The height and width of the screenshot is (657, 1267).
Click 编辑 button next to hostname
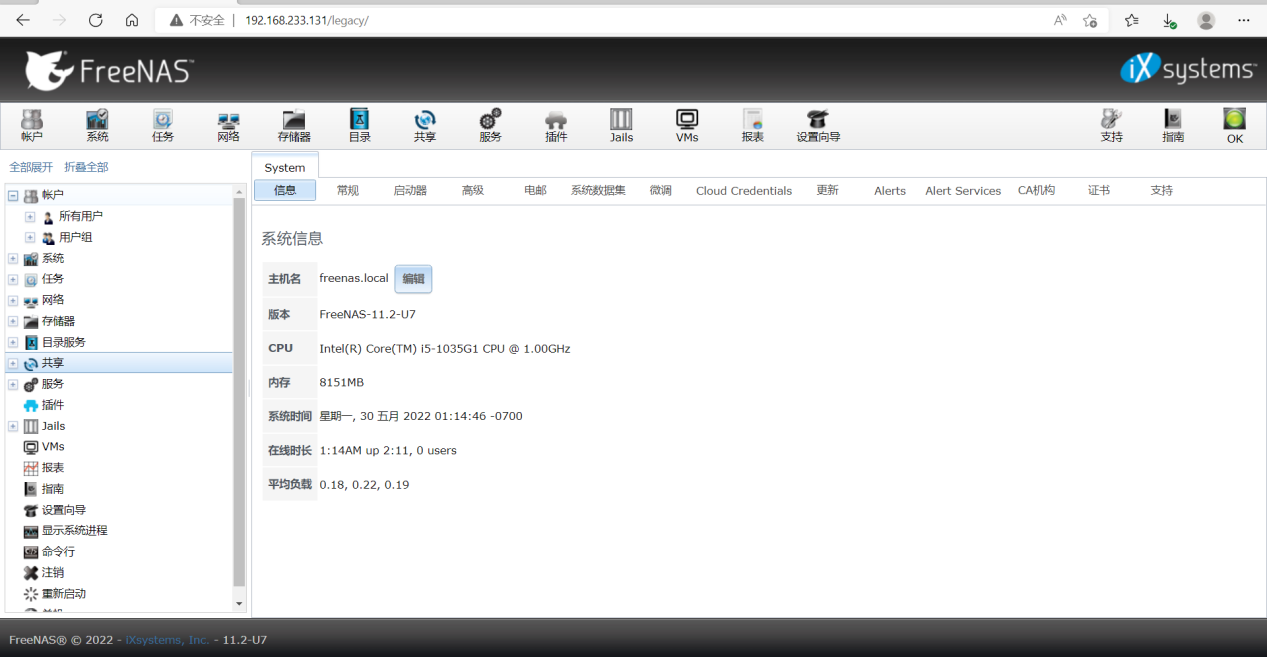[413, 279]
